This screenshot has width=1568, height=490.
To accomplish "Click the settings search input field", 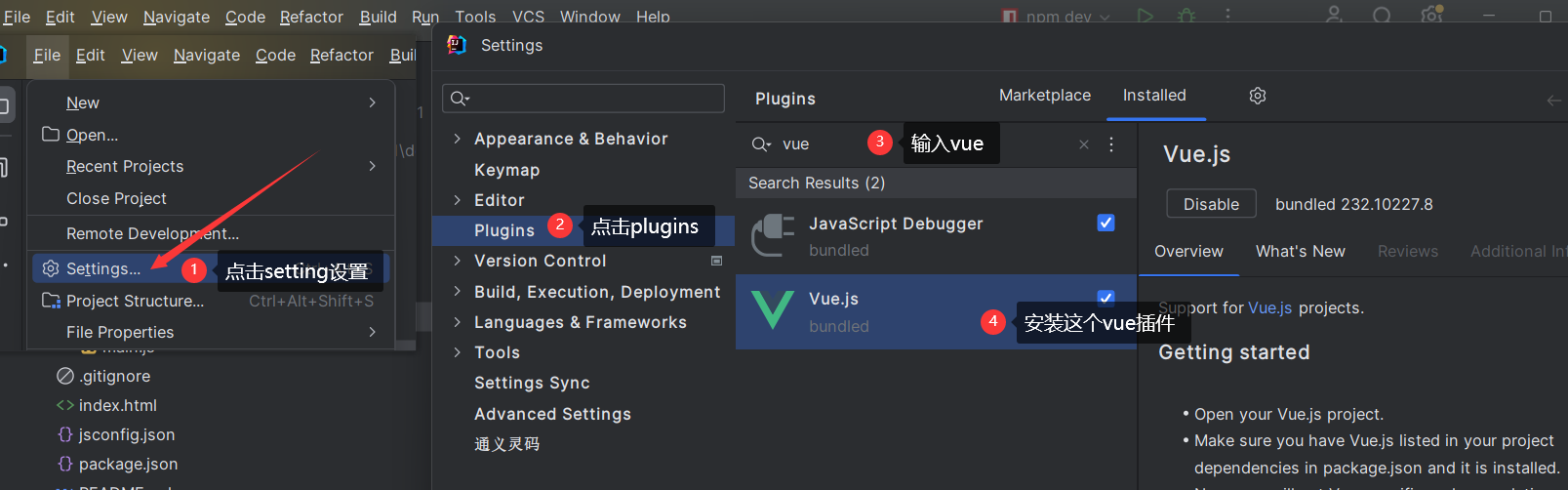I will tap(583, 98).
